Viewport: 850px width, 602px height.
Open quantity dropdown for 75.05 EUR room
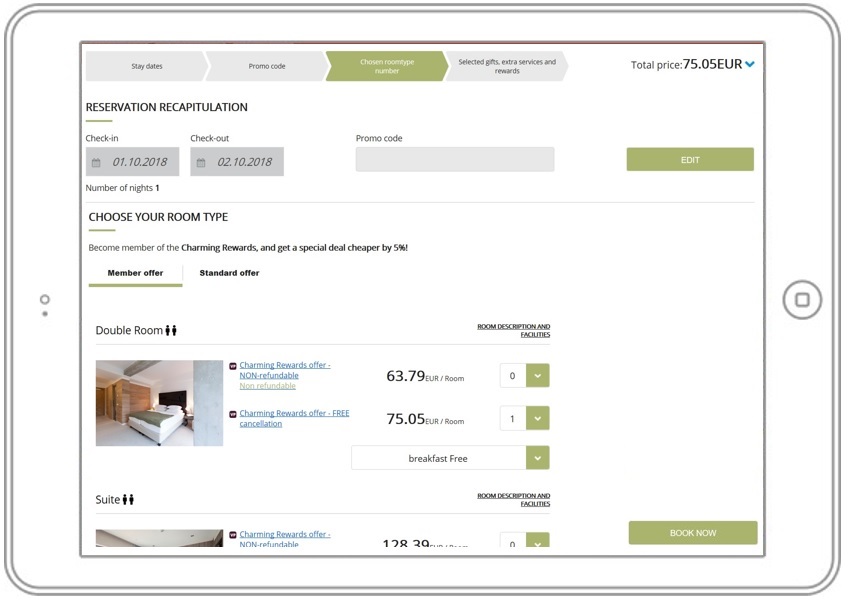point(537,419)
